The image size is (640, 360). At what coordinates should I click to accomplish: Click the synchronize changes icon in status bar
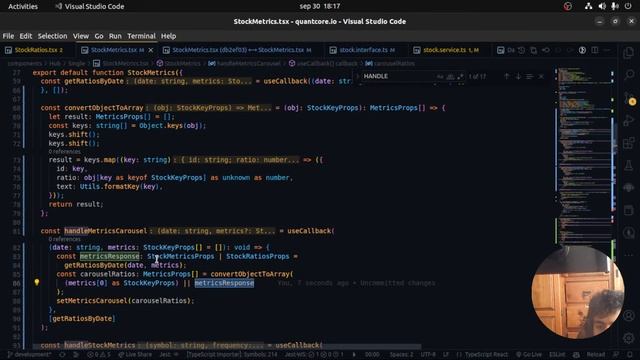click(62, 355)
